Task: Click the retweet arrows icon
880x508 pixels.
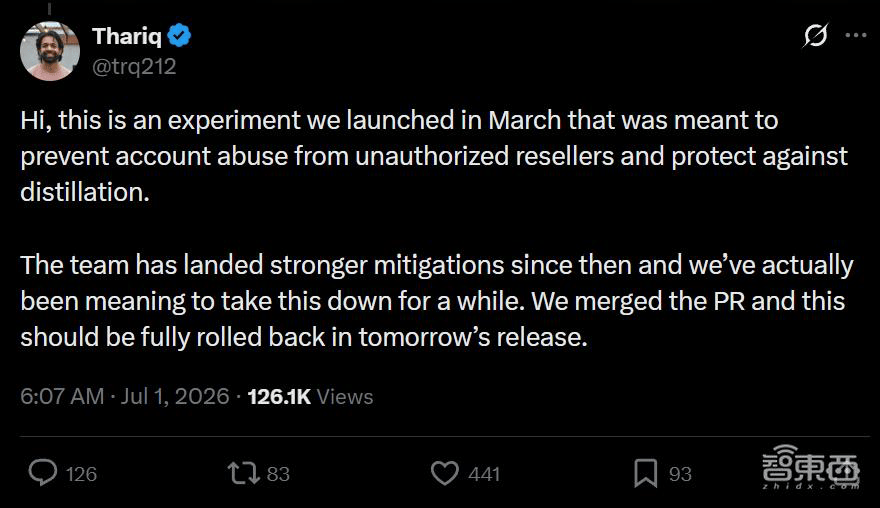Action: (244, 473)
